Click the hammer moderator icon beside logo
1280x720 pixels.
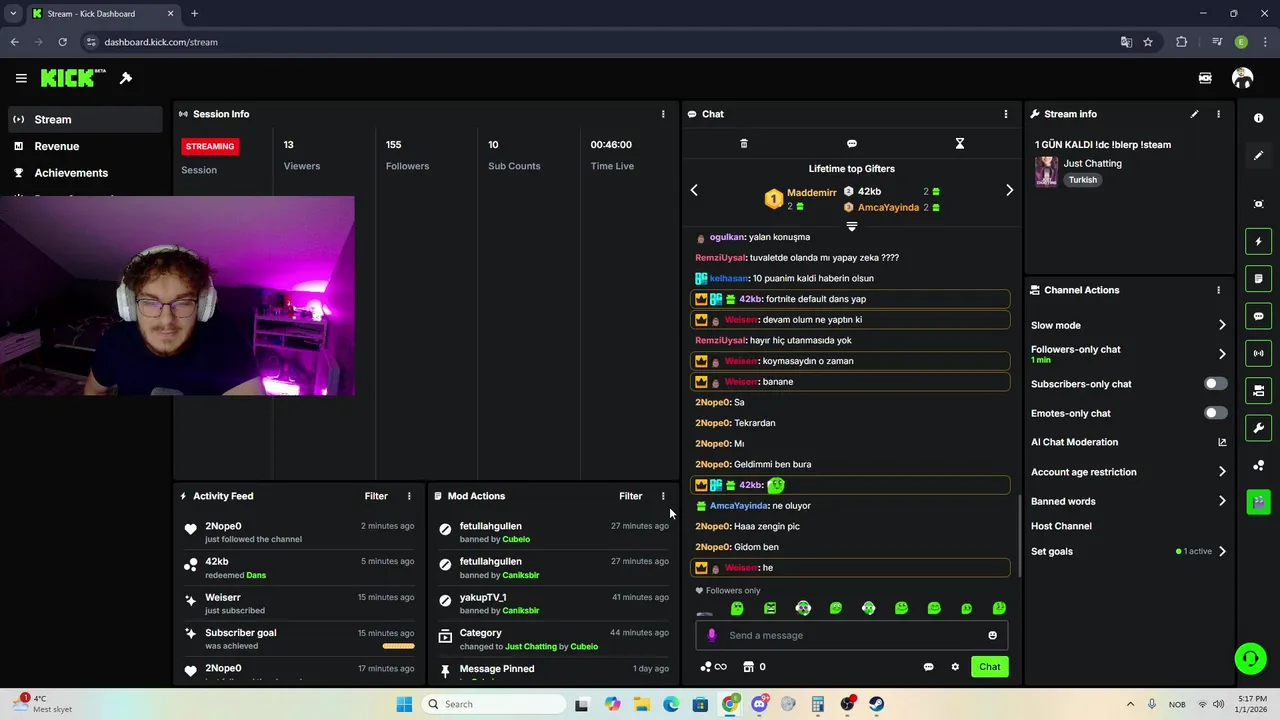coord(126,78)
